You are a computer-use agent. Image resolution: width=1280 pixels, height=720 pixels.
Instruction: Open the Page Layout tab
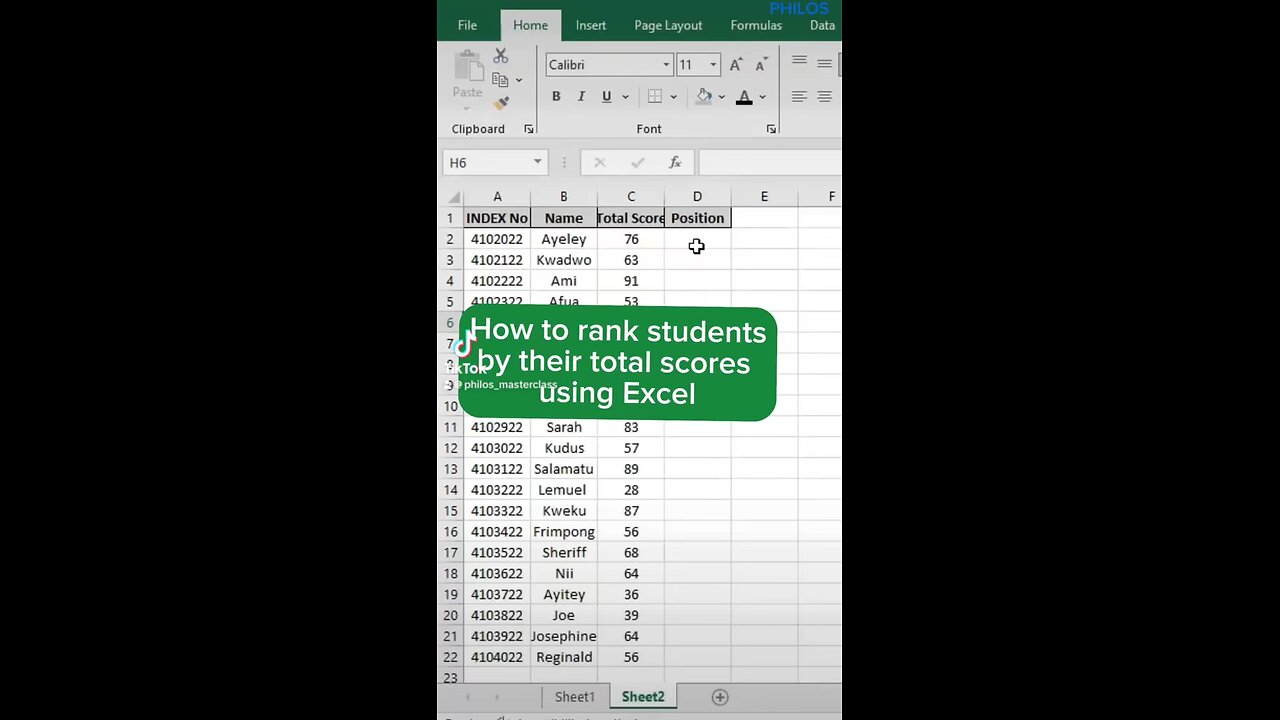[668, 26]
